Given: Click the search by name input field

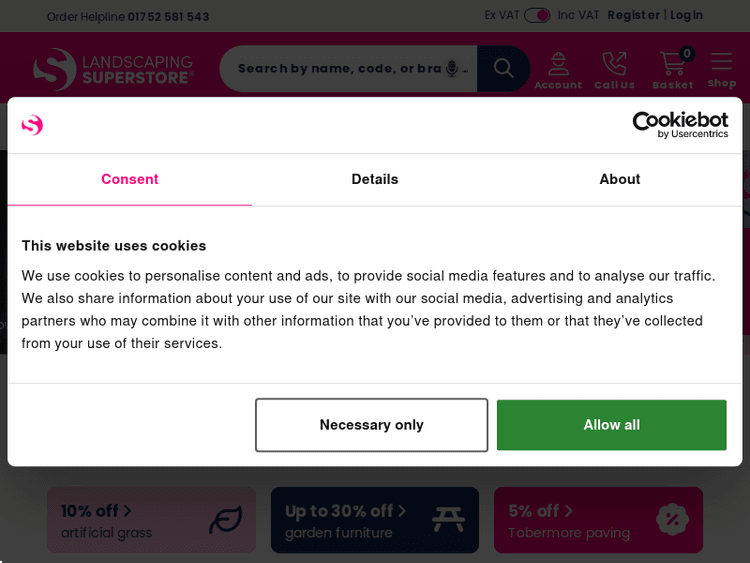Looking at the screenshot, I should click(x=338, y=68).
